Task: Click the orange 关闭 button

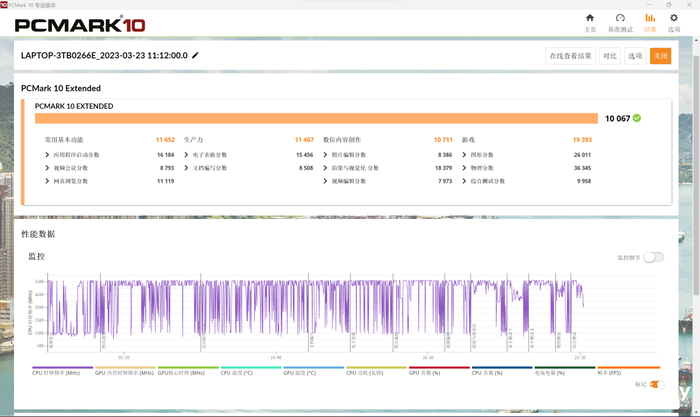Action: [660, 56]
